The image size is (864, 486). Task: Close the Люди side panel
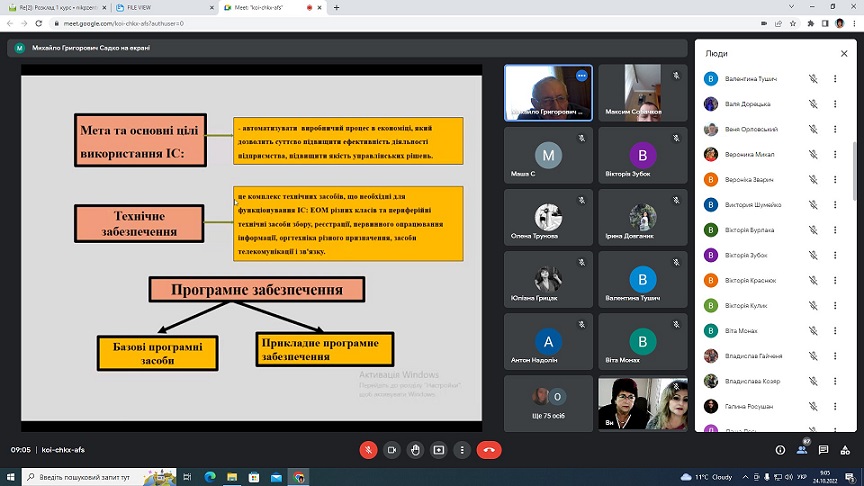[844, 53]
